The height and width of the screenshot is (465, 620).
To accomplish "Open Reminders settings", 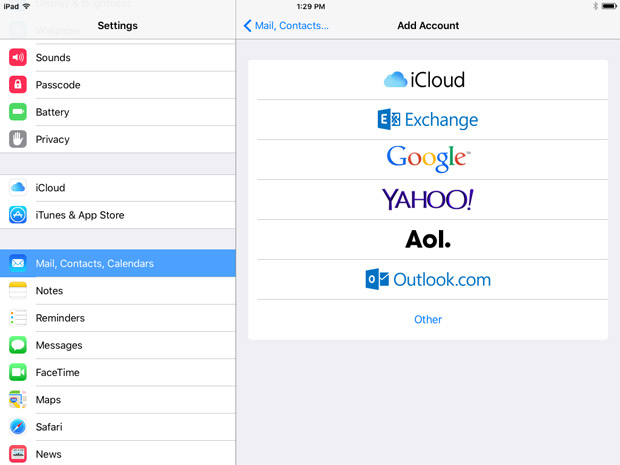I will pos(117,318).
